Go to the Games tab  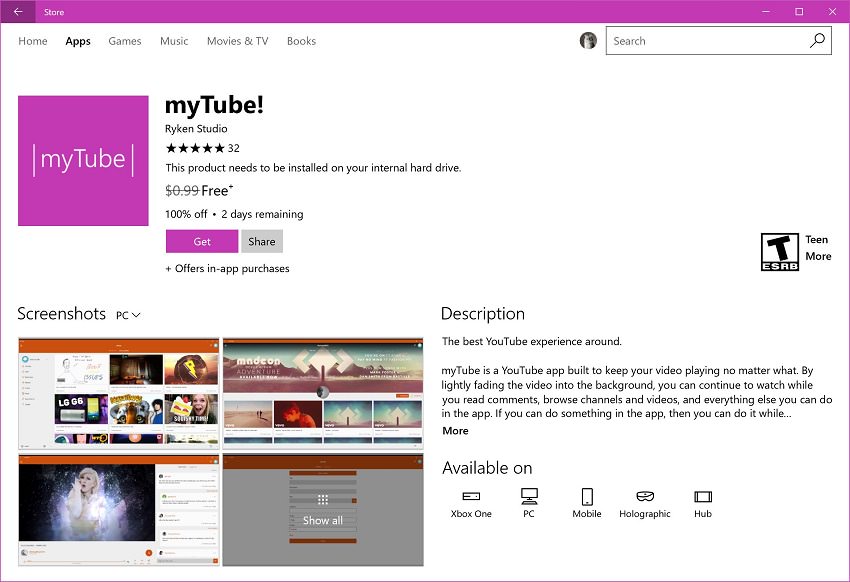[x=125, y=41]
